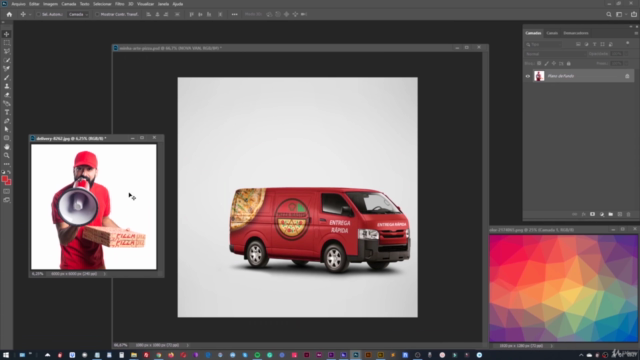The height and width of the screenshot is (360, 640).
Task: Click the align top edges icon
Action: click(191, 14)
